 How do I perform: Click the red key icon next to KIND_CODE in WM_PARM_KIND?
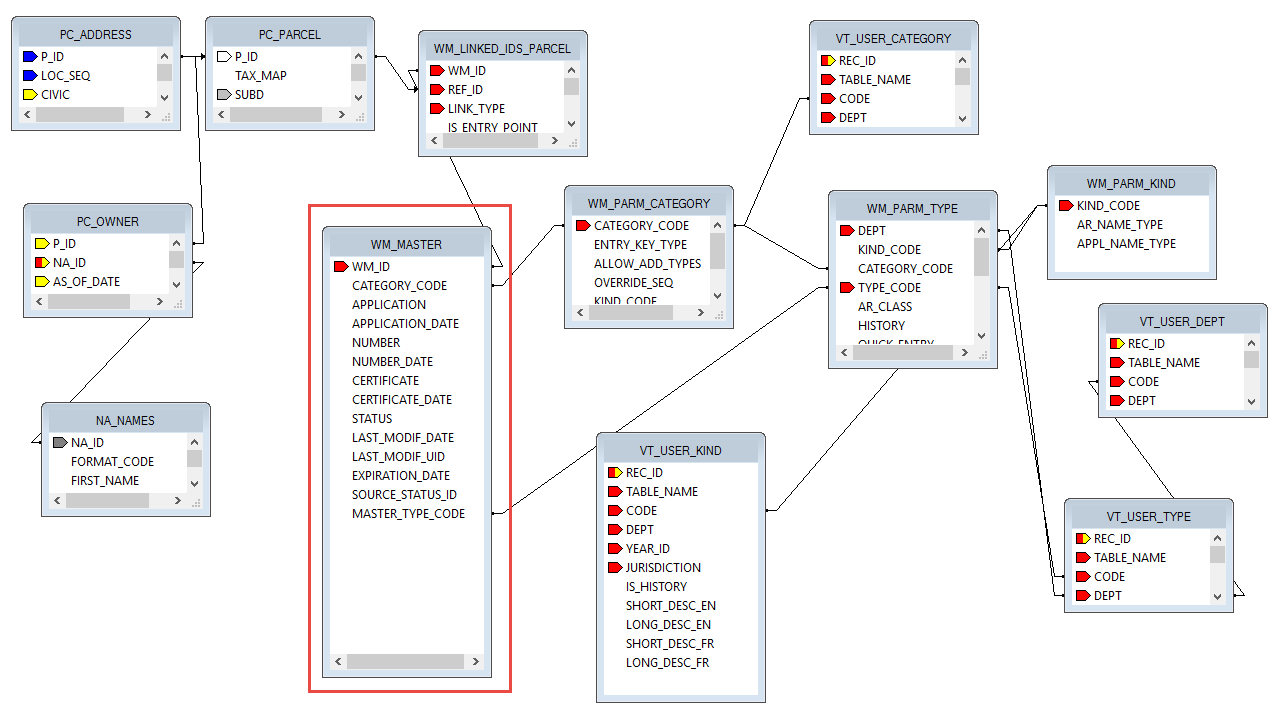(x=1065, y=206)
